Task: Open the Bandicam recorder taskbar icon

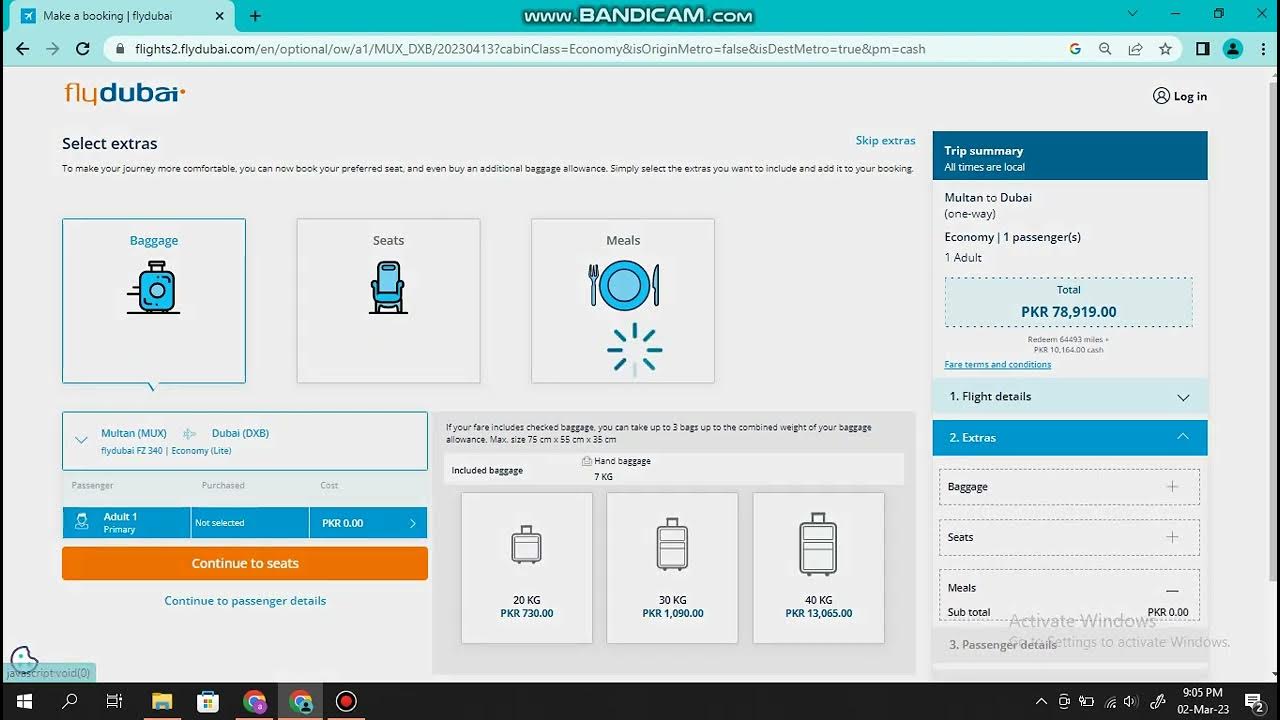Action: [x=346, y=701]
